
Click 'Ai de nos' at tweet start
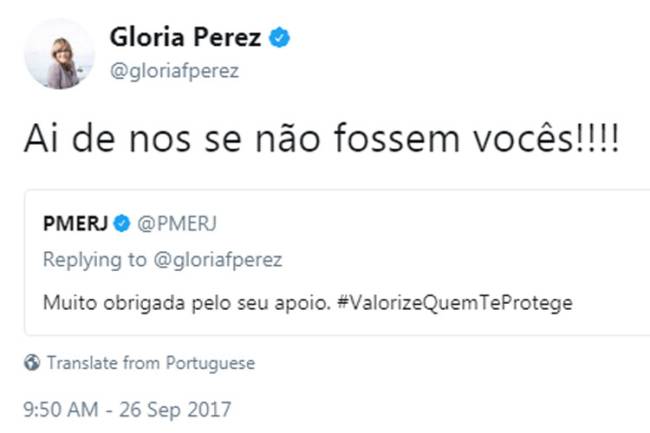(x=91, y=140)
